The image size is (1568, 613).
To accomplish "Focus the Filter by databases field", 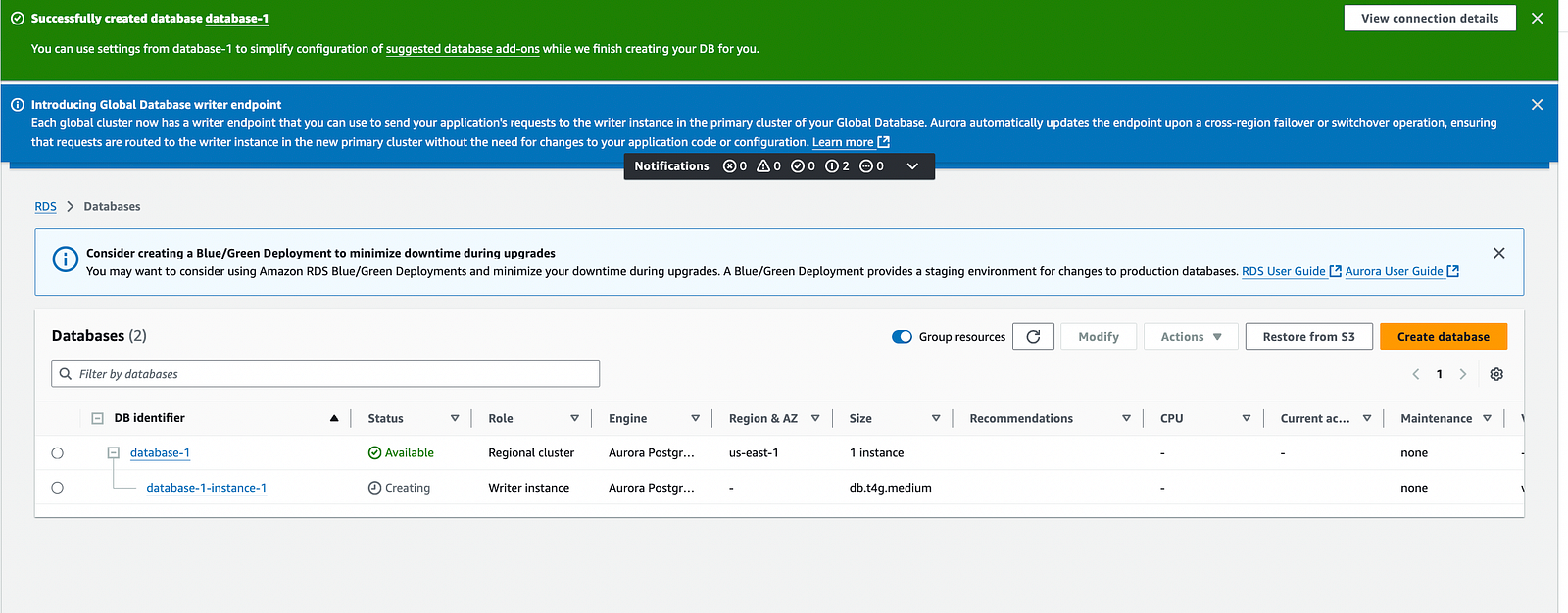I will 325,374.
